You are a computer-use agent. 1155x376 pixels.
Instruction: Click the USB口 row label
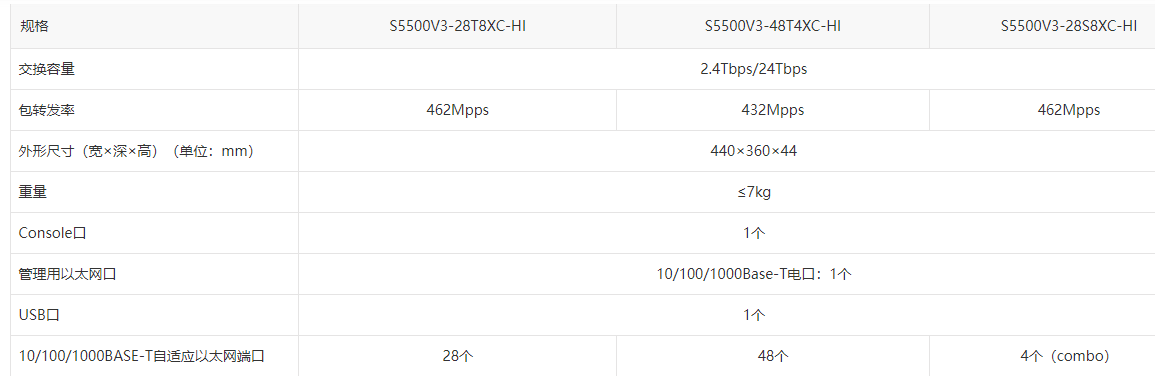pos(39,315)
